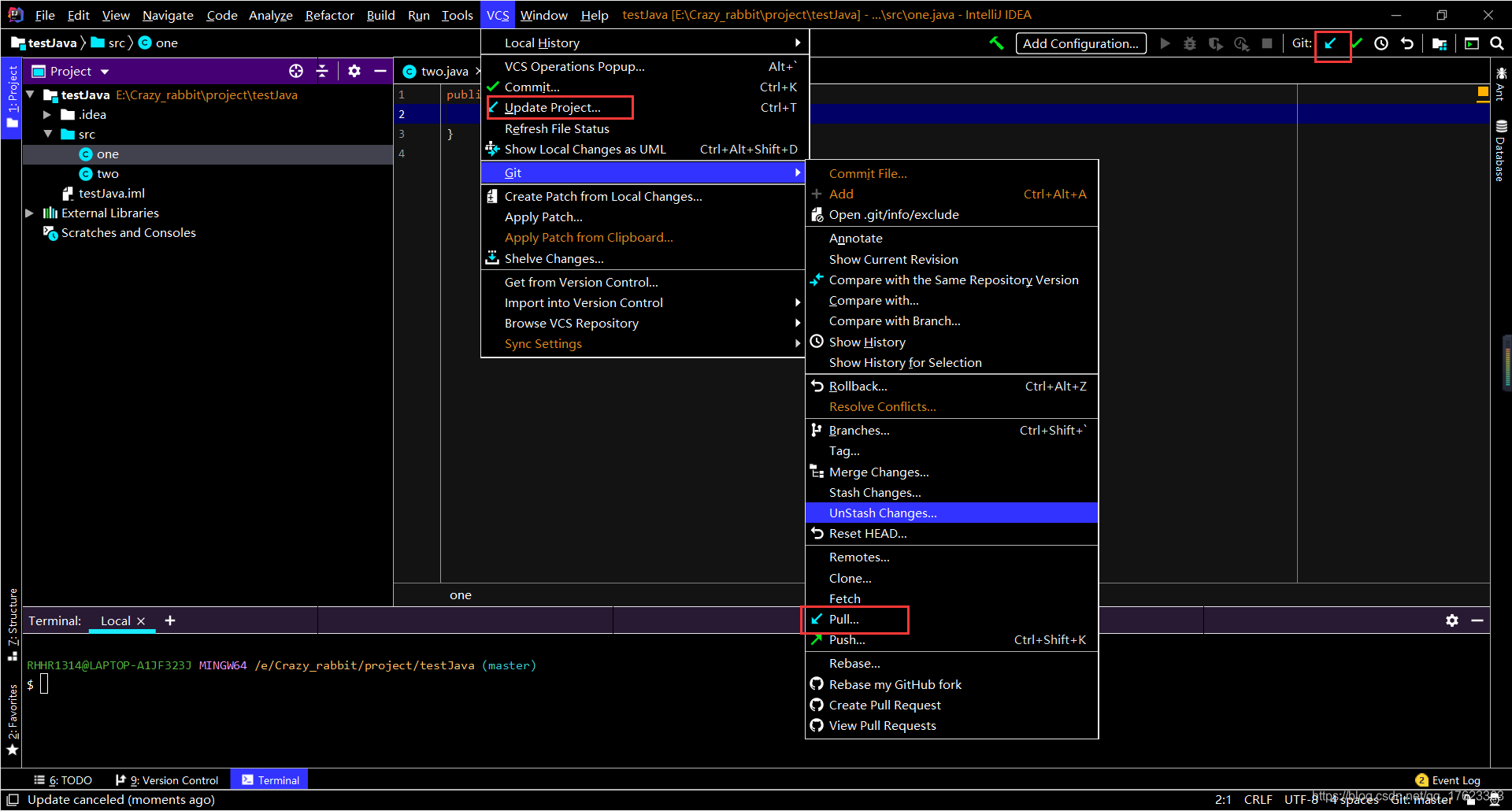Open the Terminal tool window tab
The image size is (1512, 811).
(x=270, y=780)
